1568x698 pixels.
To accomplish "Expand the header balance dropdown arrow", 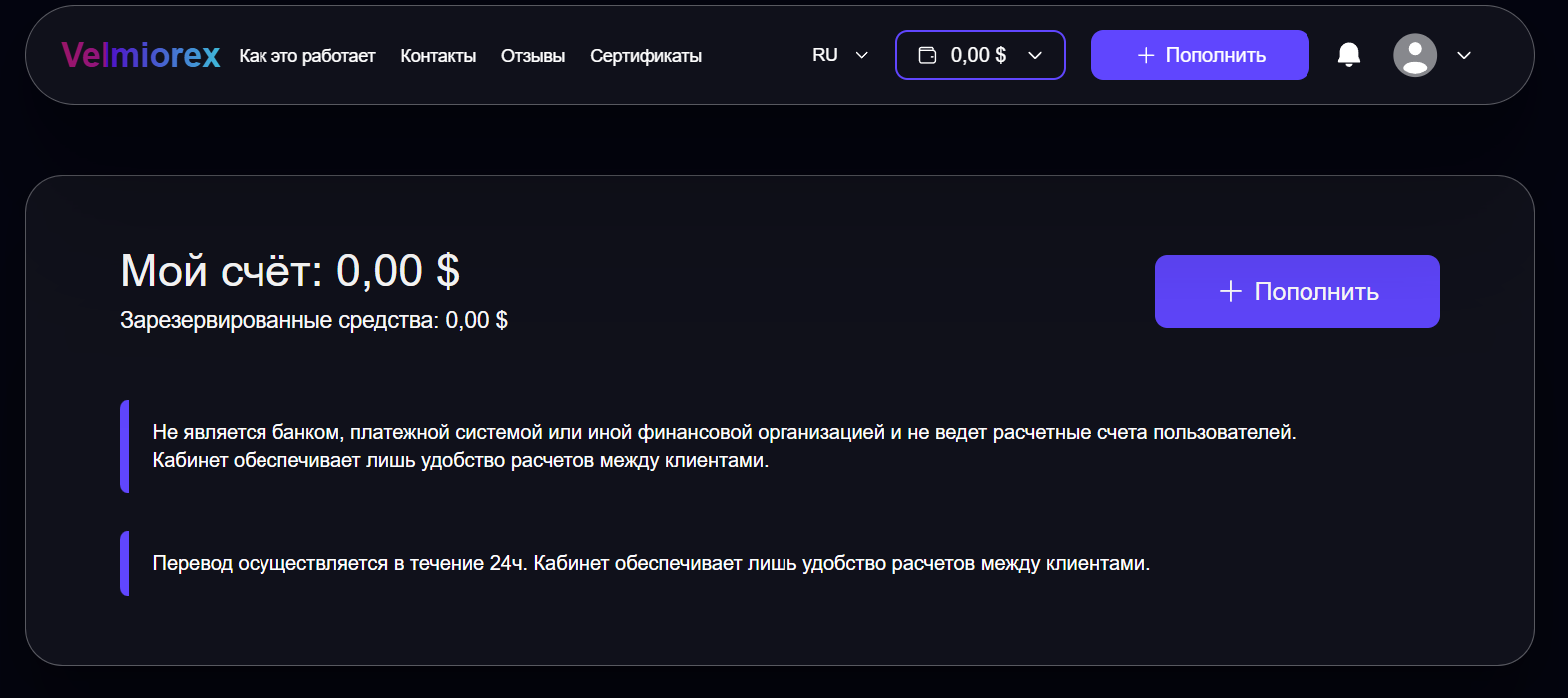I will pos(1035,55).
